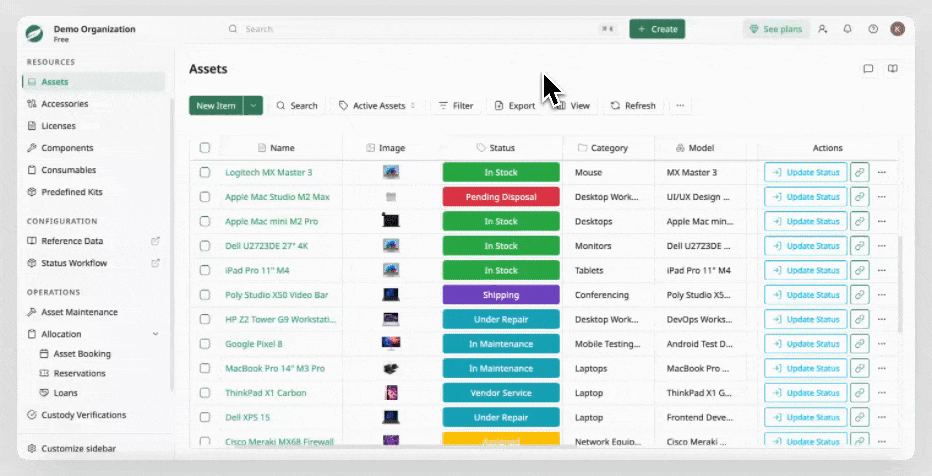The width and height of the screenshot is (932, 476).
Task: Click the purple Shipping status badge
Action: tap(501, 295)
